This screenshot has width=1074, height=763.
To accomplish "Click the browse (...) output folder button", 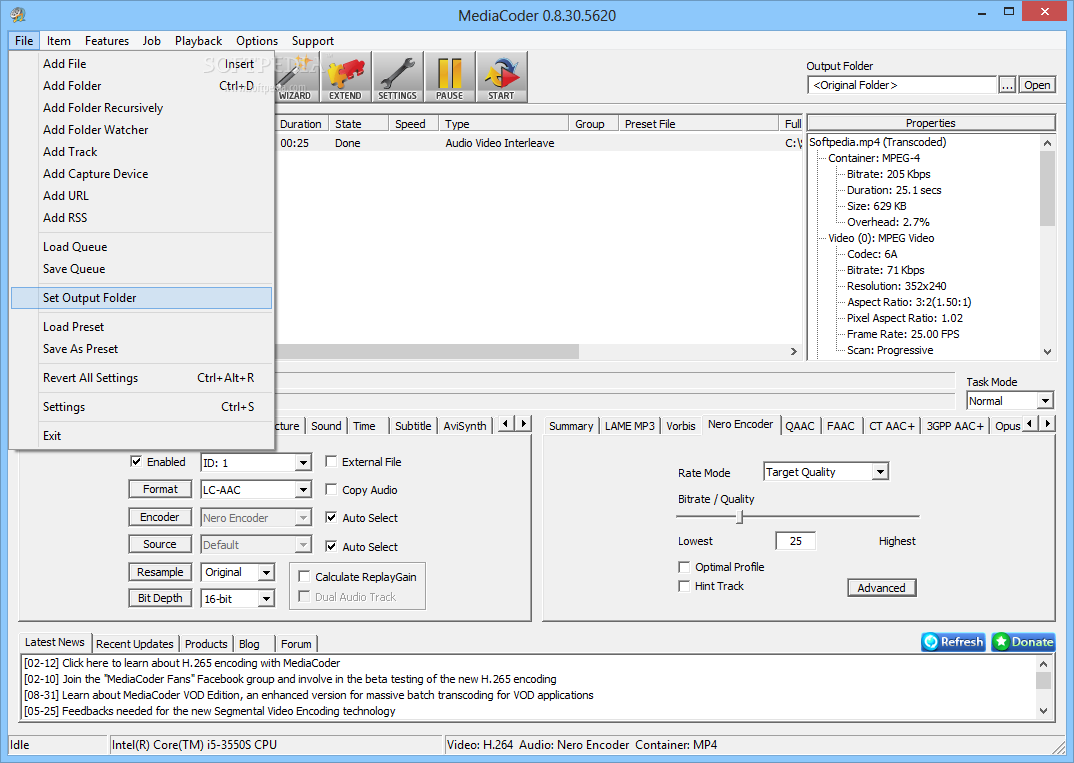I will coord(1007,85).
